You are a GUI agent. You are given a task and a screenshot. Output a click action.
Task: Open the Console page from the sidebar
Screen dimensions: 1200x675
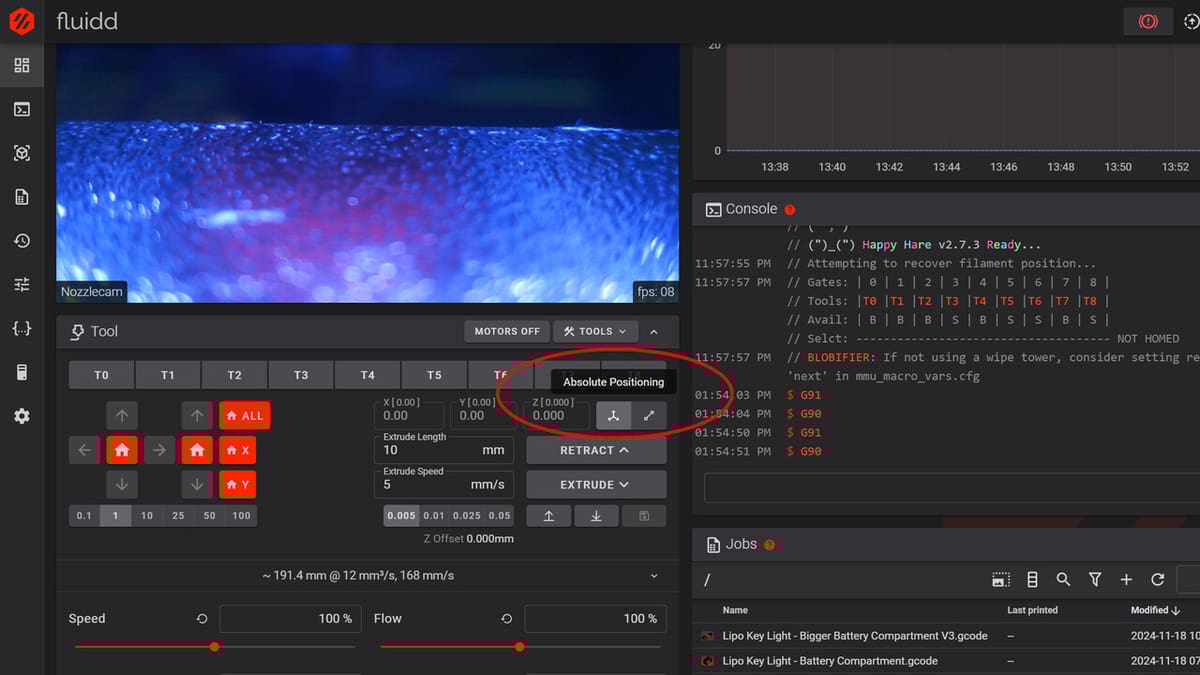click(x=21, y=109)
